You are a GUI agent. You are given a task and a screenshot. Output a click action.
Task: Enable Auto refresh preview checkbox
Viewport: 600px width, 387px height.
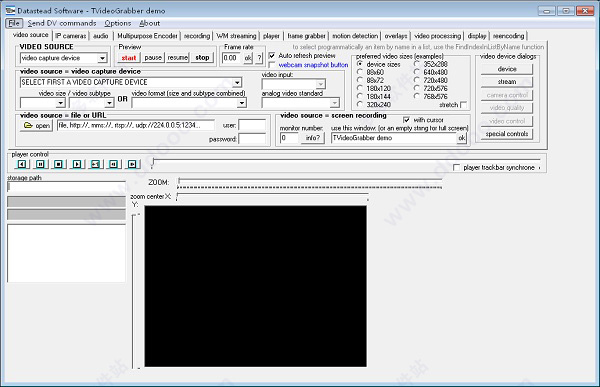click(x=272, y=56)
